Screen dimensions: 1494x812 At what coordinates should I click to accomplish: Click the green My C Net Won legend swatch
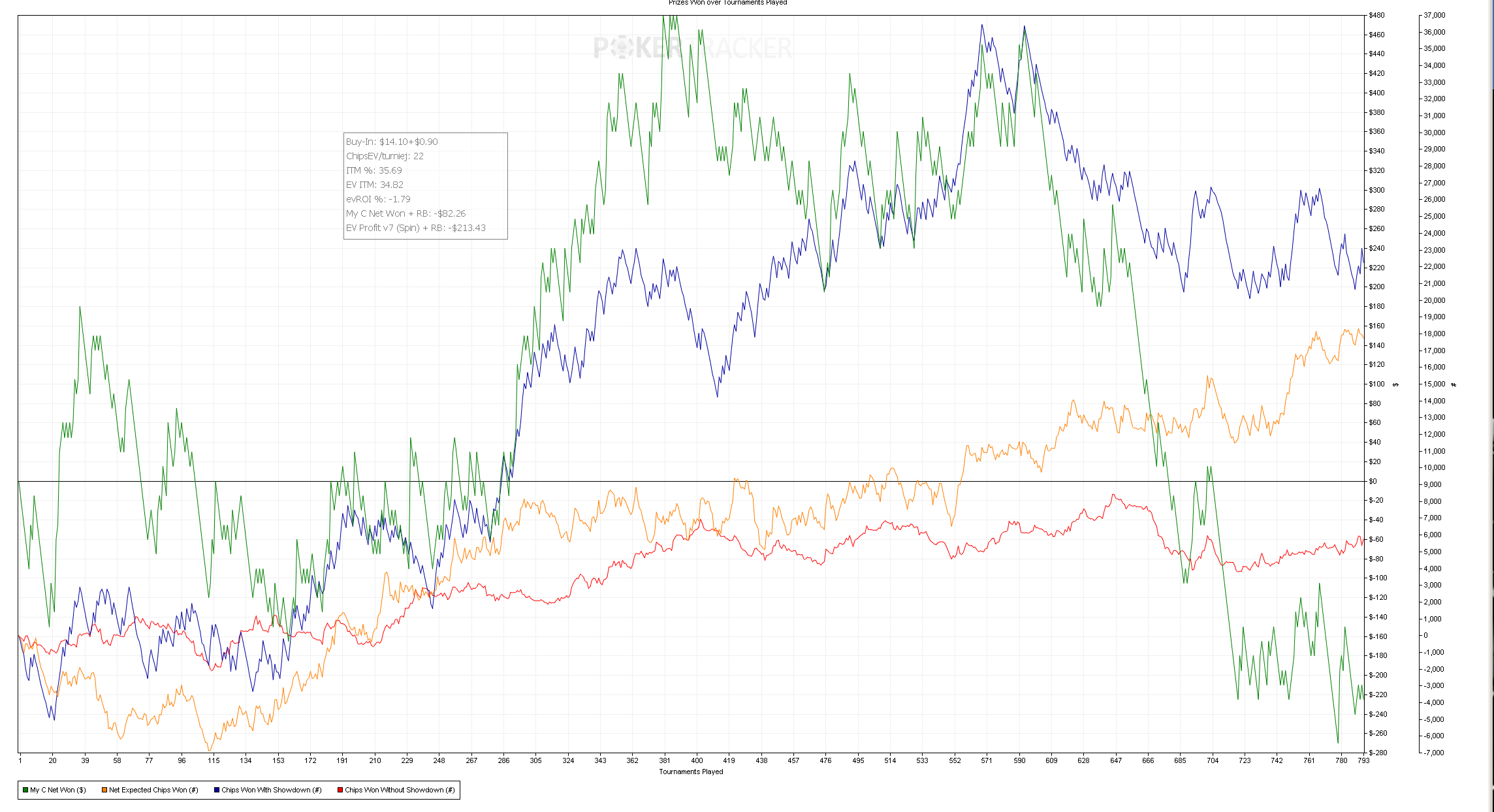pyautogui.click(x=25, y=790)
